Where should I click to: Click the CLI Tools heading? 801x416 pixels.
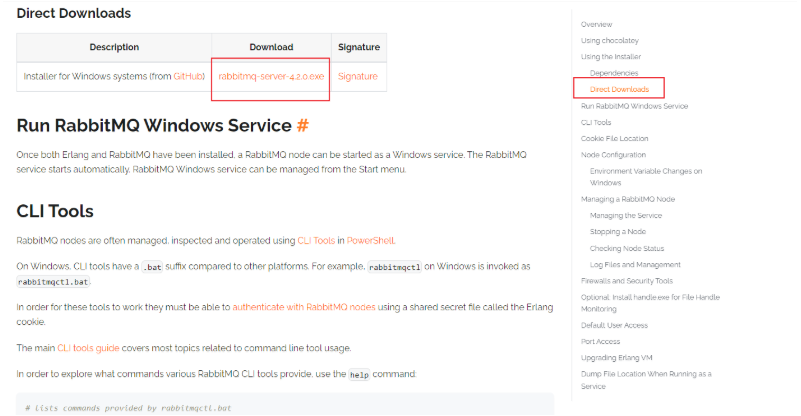pos(55,211)
